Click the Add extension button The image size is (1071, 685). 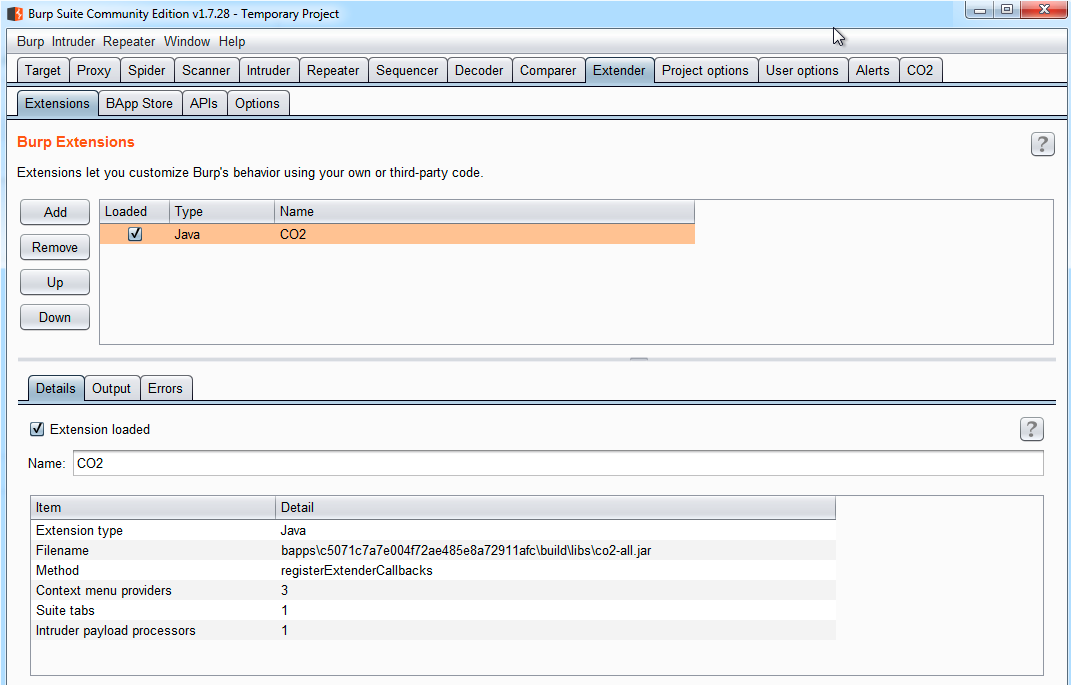pyautogui.click(x=55, y=212)
